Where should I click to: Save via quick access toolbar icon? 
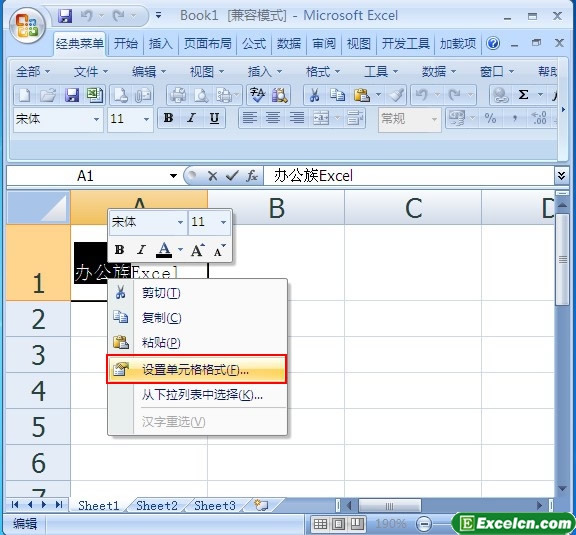[x=65, y=16]
